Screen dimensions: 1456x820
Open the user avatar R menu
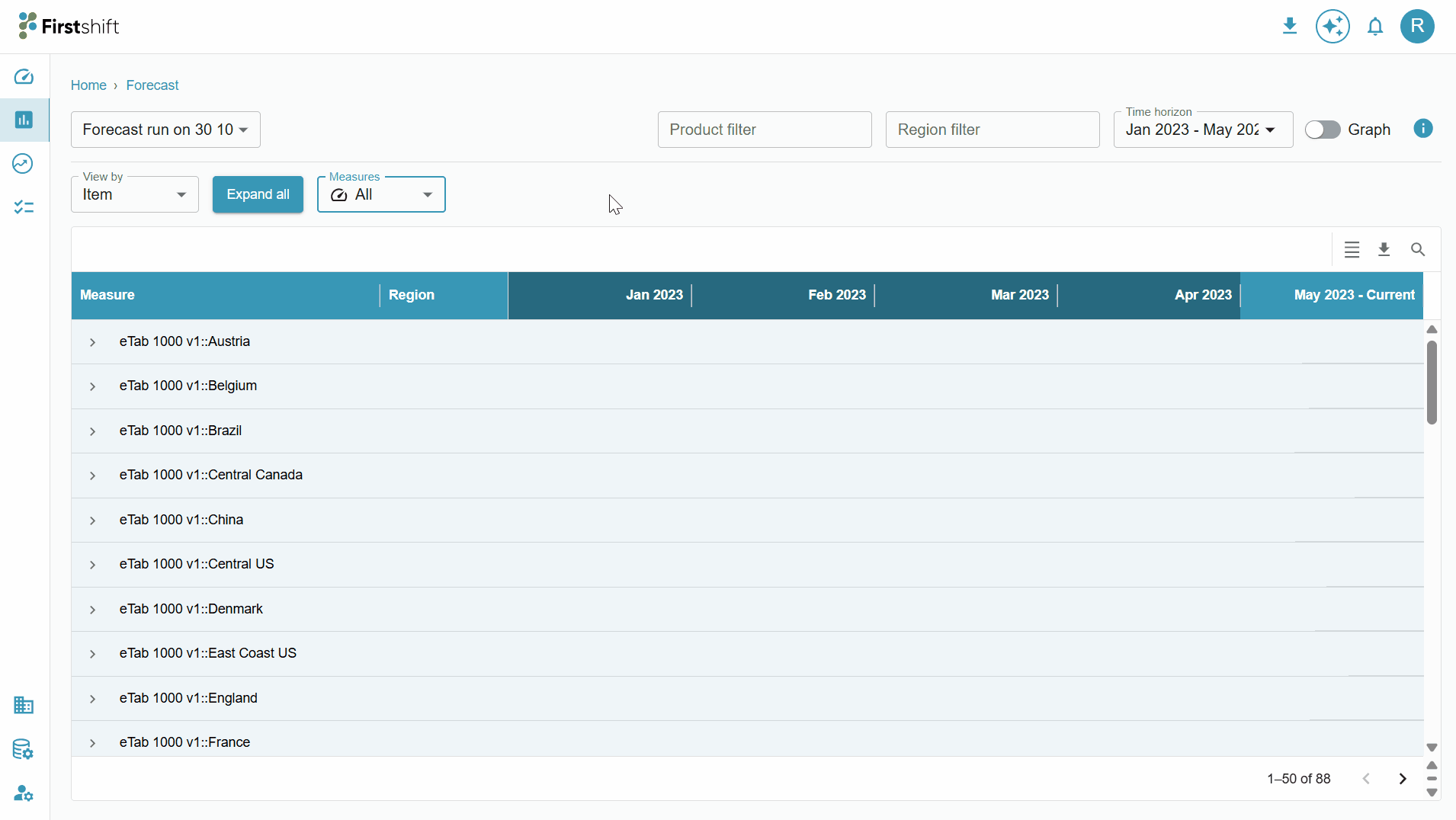tap(1417, 27)
